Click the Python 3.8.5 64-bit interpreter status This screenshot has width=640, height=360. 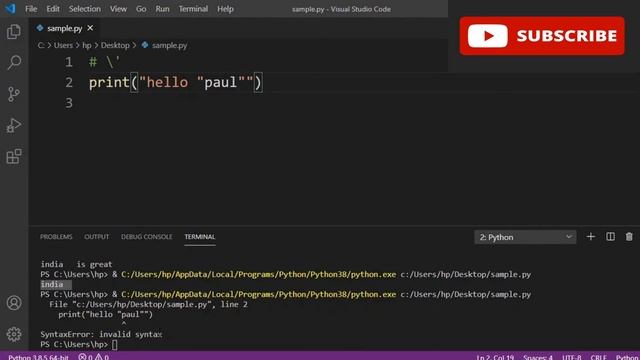tap(38, 357)
